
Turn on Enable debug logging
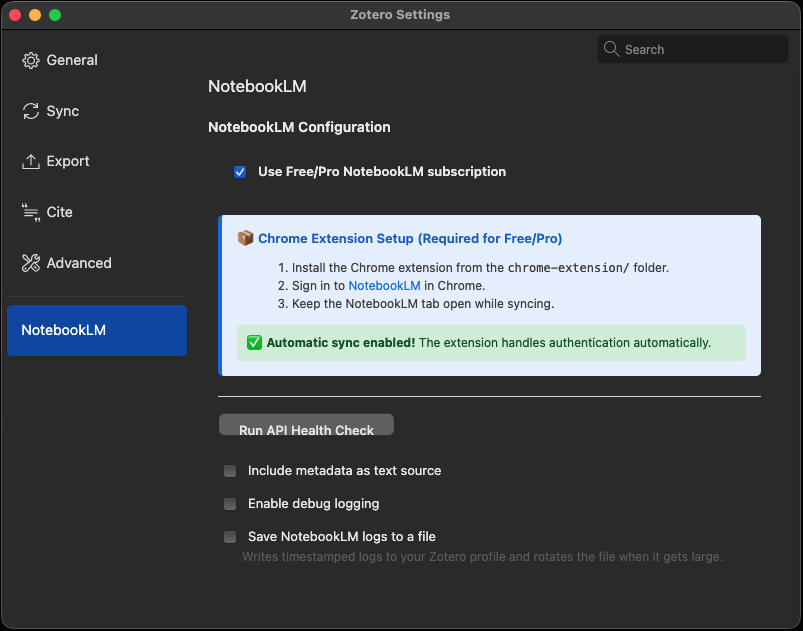(x=230, y=504)
